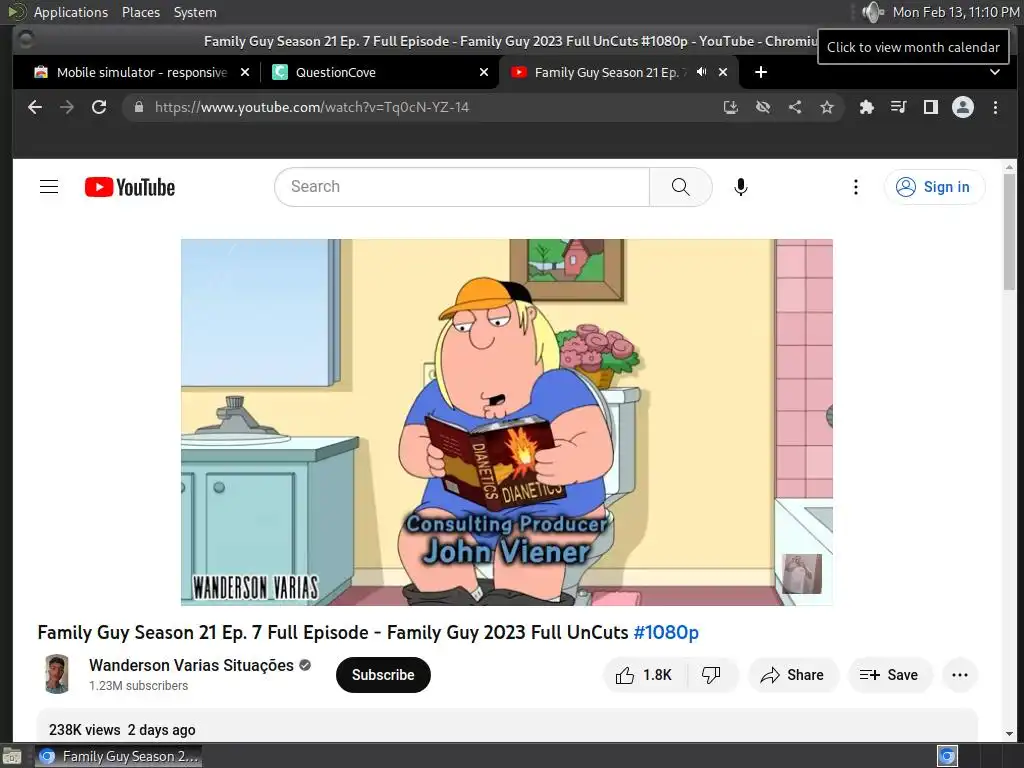Click the "238K views 2 days ago" text

click(122, 729)
